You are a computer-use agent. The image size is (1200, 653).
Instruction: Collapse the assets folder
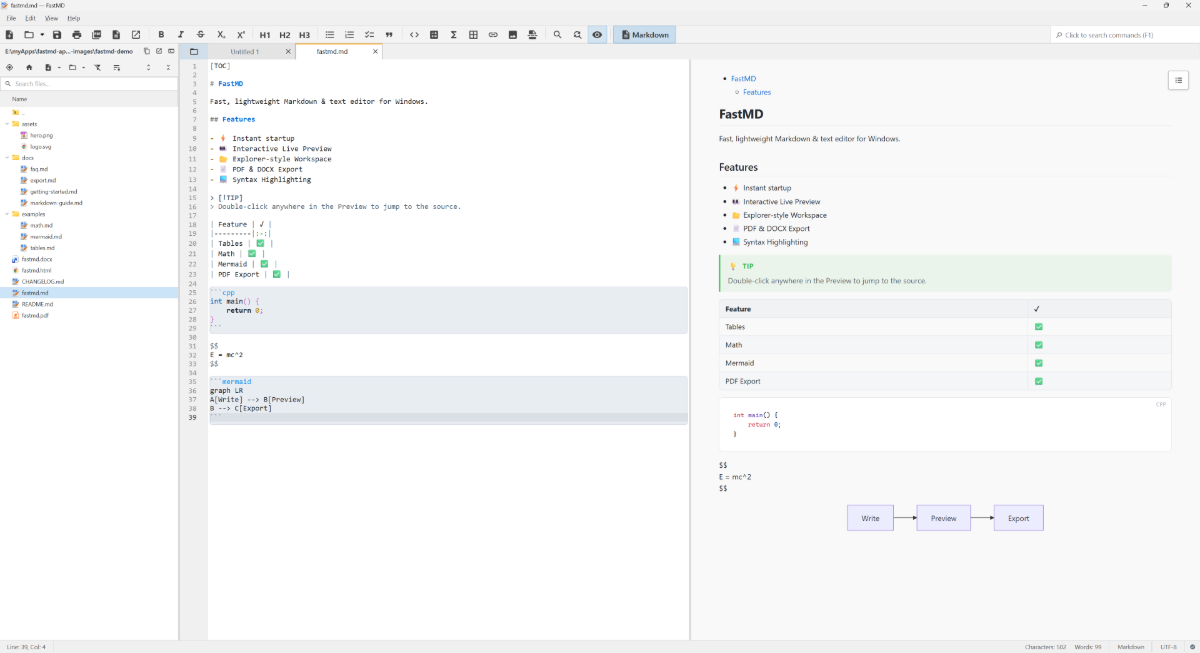click(7, 124)
